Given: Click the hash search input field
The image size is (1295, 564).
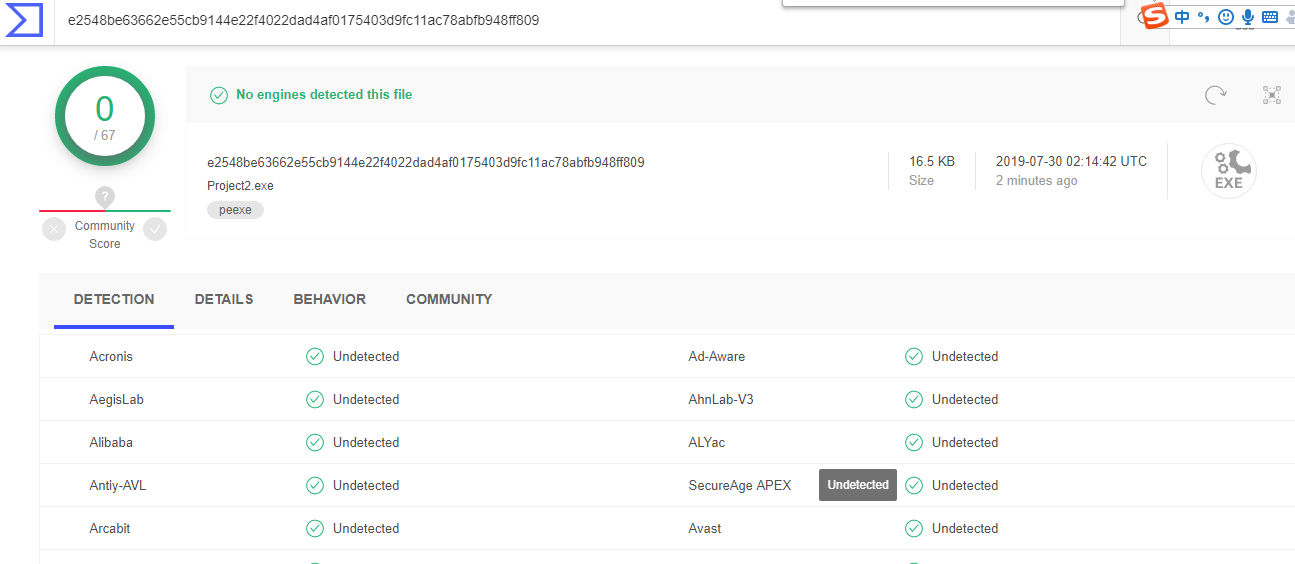Looking at the screenshot, I should [587, 20].
